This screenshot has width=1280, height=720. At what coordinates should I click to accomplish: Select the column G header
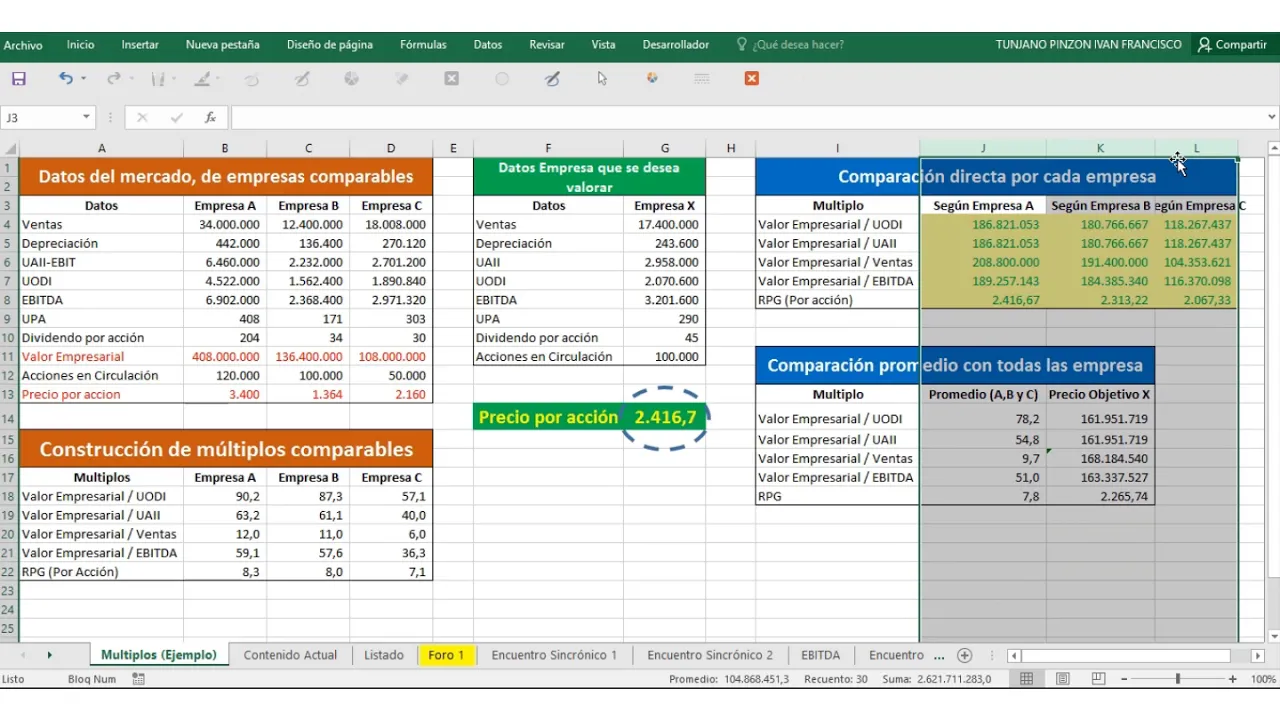tap(665, 148)
